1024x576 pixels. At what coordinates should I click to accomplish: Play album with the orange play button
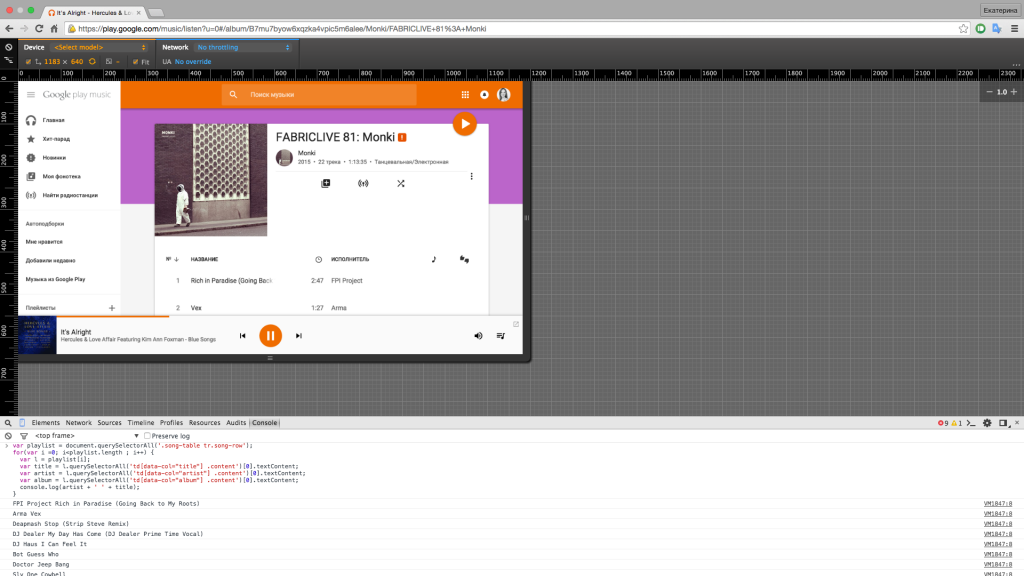(464, 124)
